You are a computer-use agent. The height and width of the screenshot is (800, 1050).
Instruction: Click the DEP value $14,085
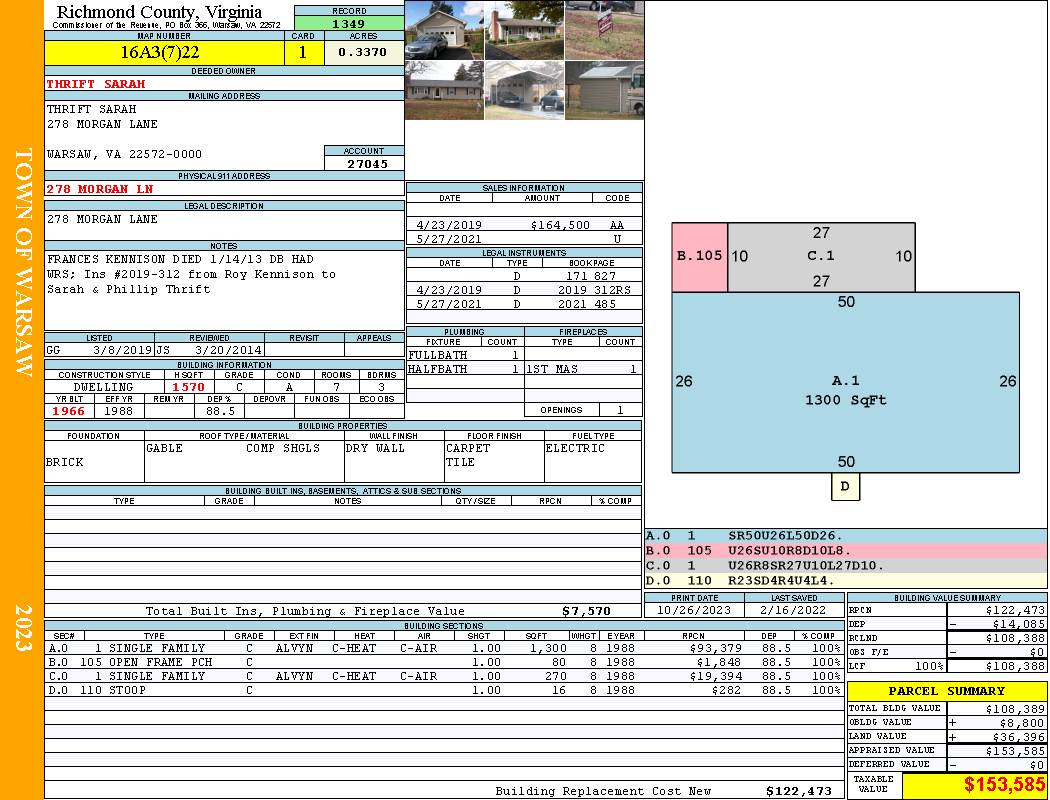(x=1019, y=625)
